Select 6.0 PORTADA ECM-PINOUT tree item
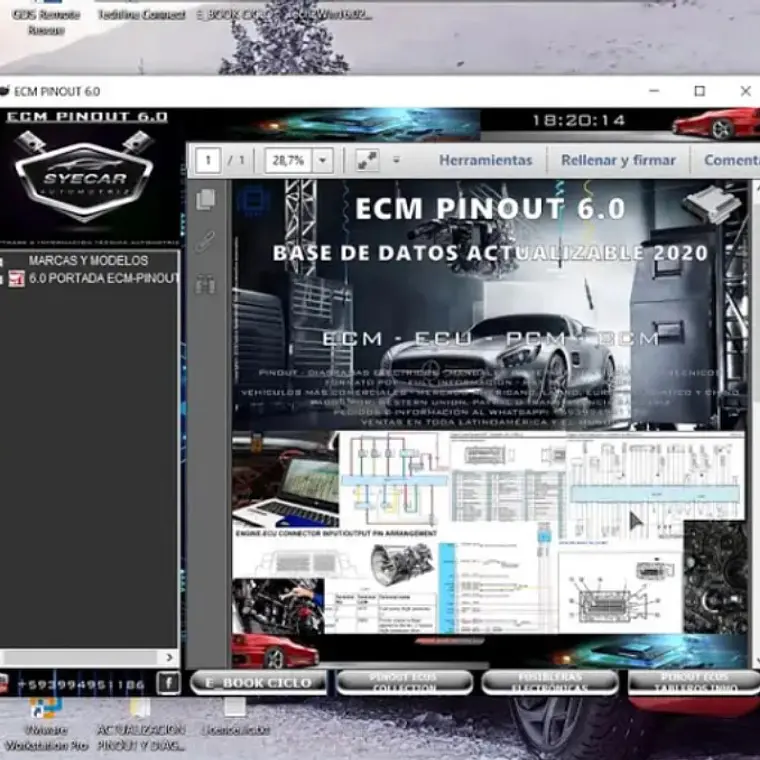This screenshot has height=760, width=760. (x=104, y=279)
